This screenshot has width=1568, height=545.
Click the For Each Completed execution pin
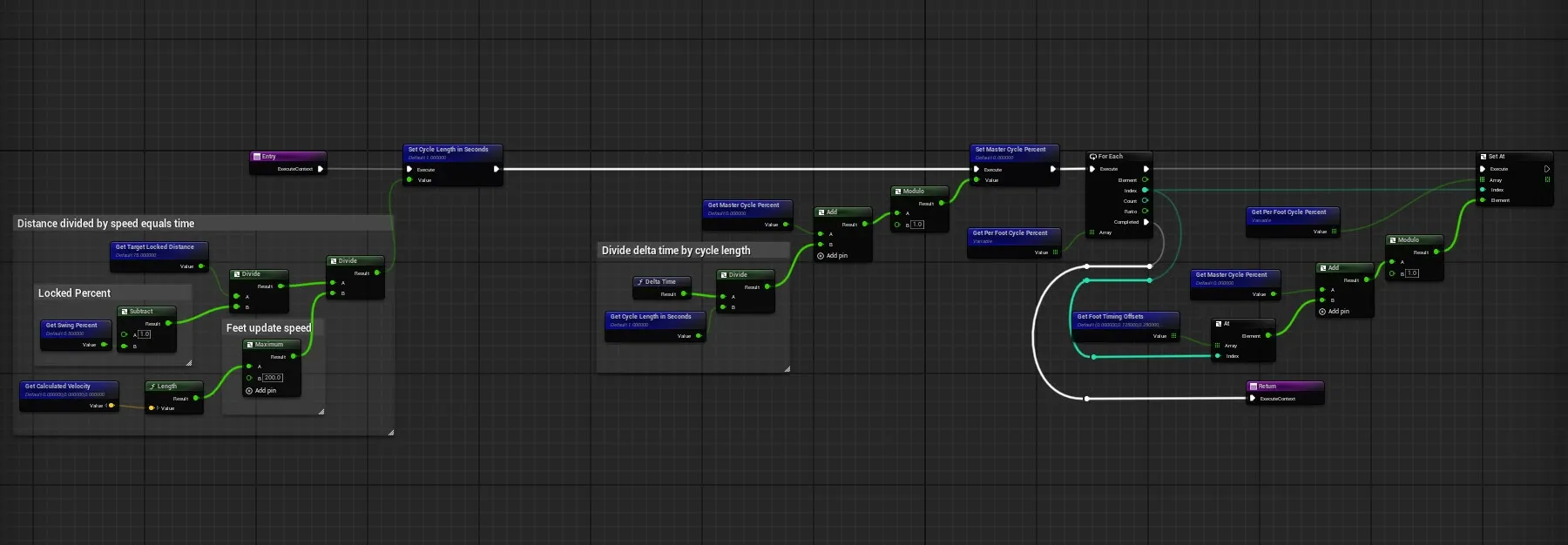coord(1146,222)
